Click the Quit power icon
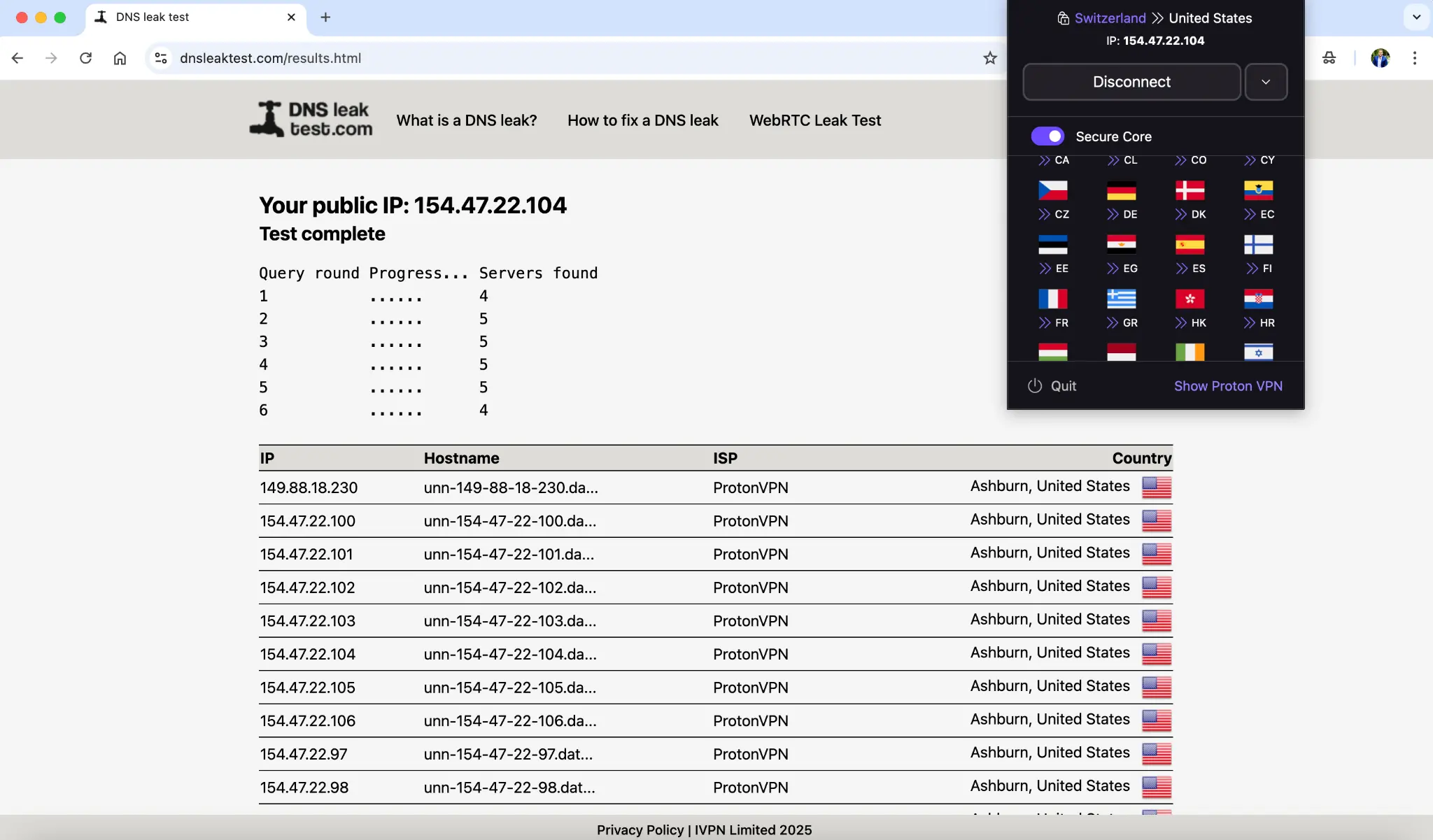 pos(1034,385)
